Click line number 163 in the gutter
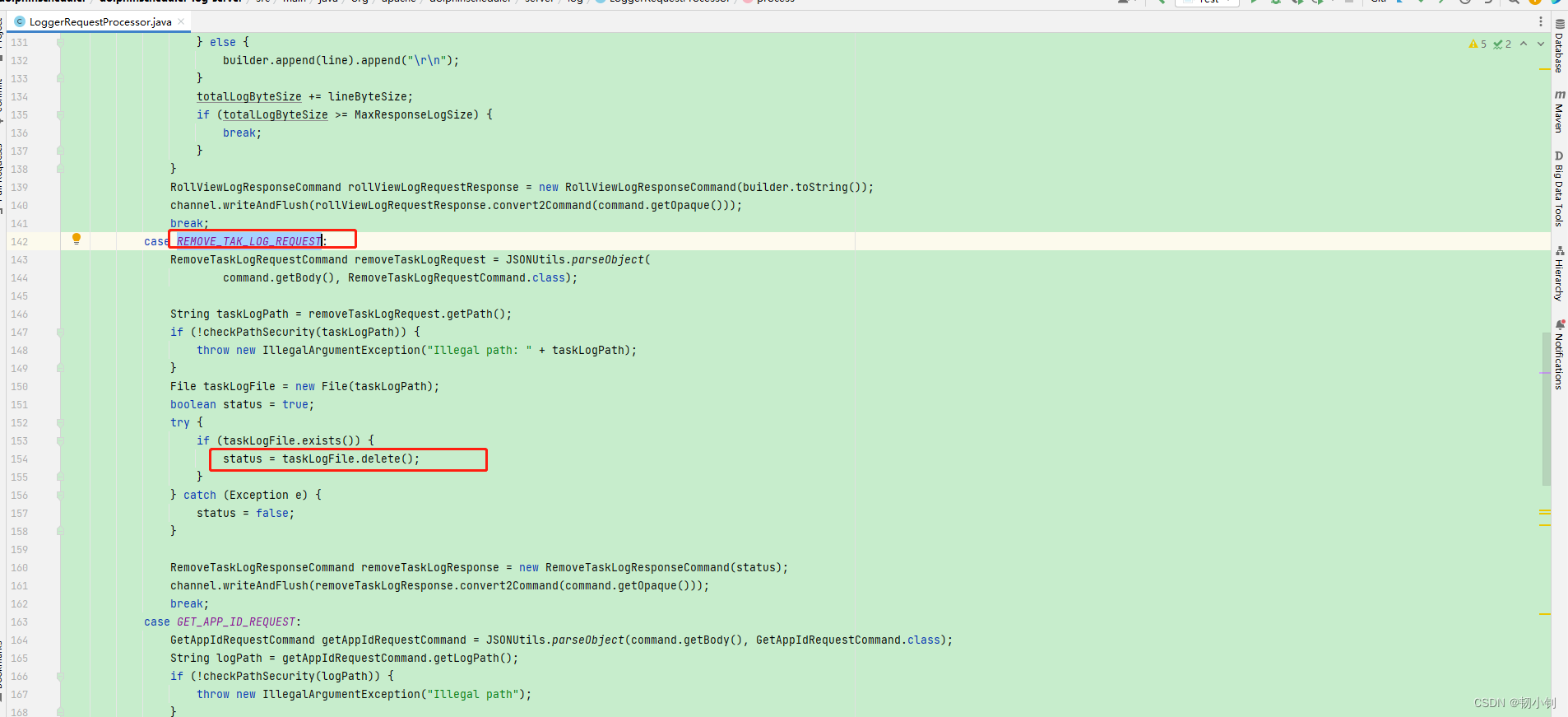Image resolution: width=1568 pixels, height=717 pixels. coord(19,622)
